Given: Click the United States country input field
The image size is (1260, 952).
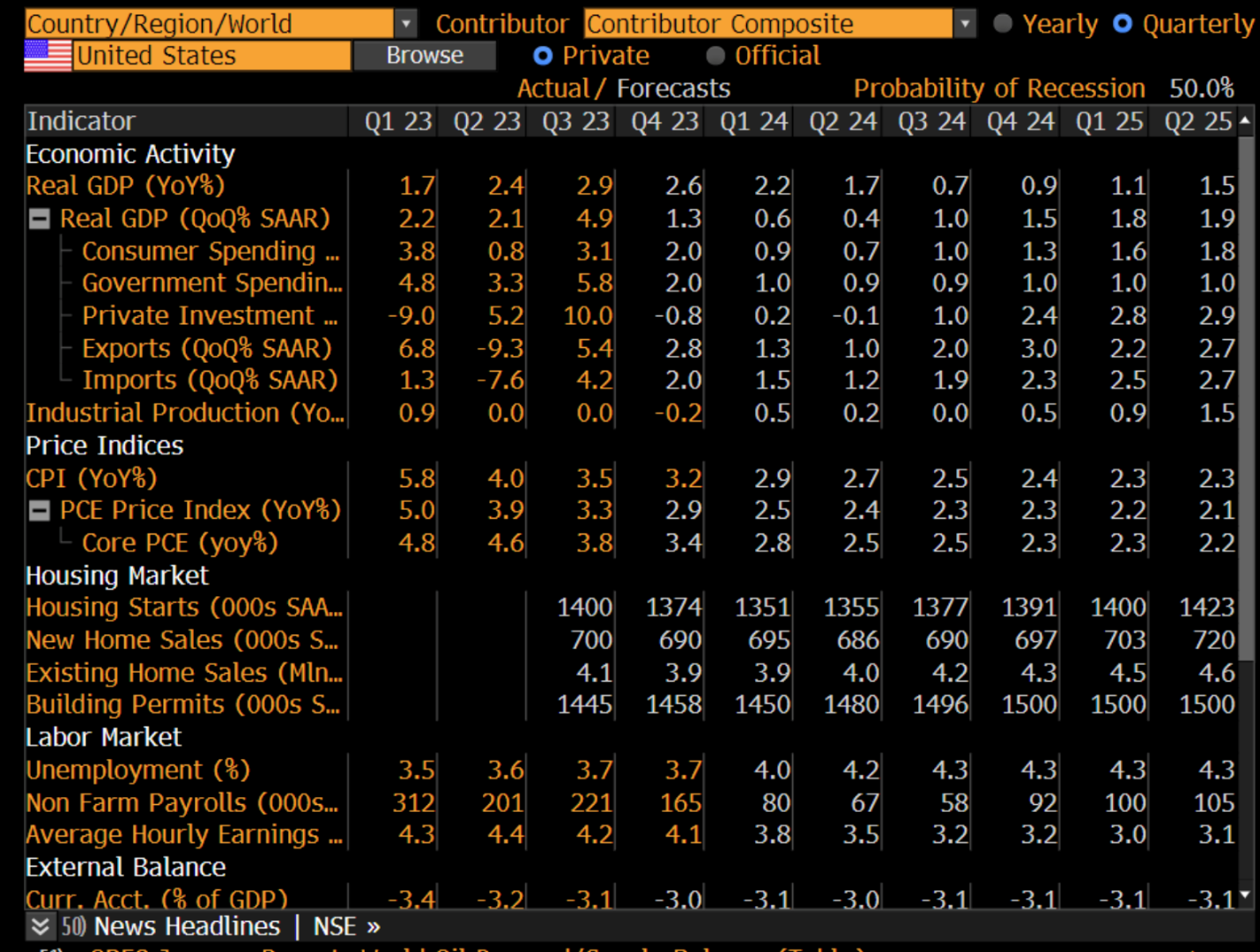Looking at the screenshot, I should pyautogui.click(x=211, y=55).
